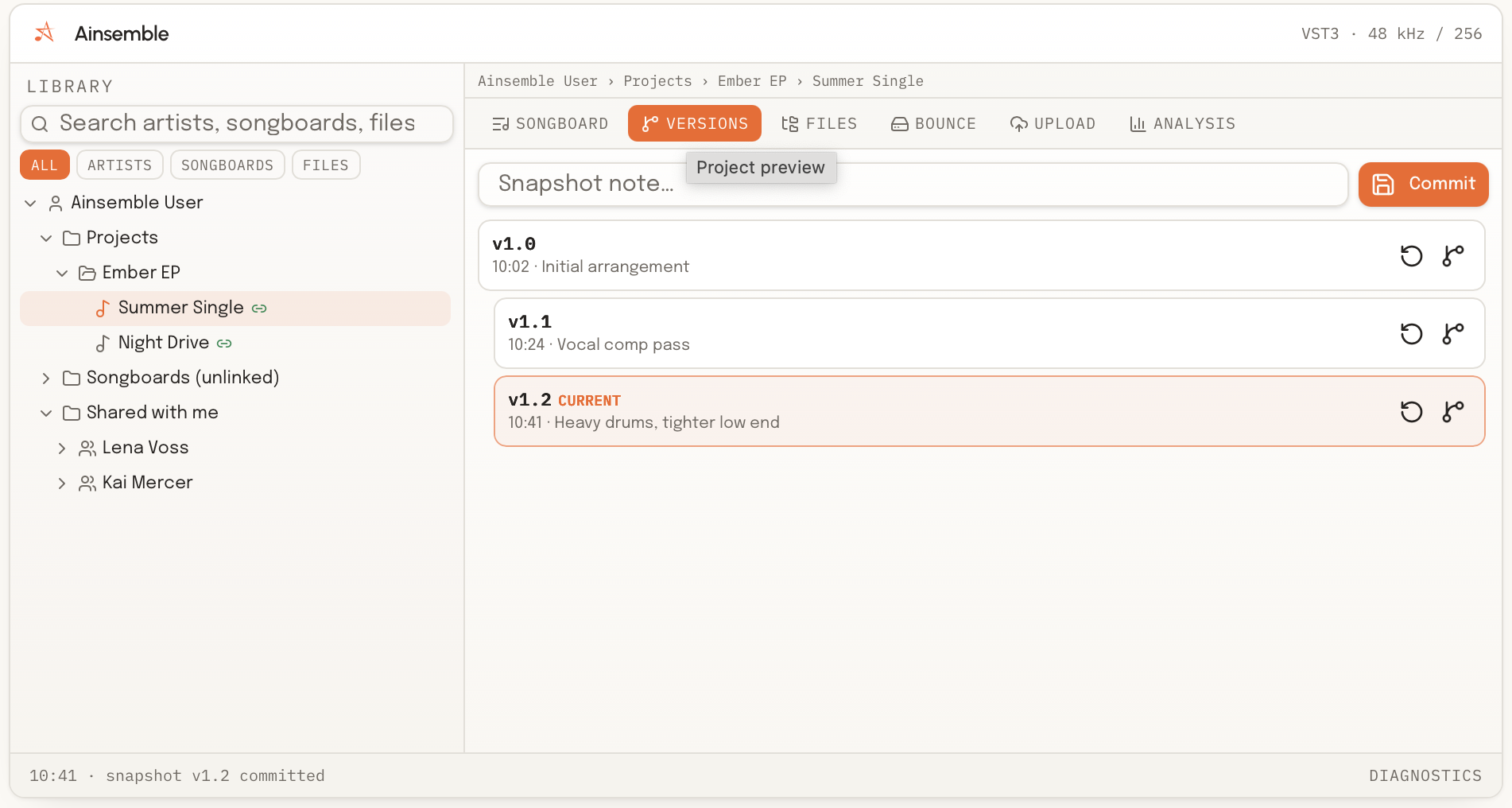Click the Ainsemble star logo icon
Viewport: 1512px width, 808px height.
click(x=45, y=33)
